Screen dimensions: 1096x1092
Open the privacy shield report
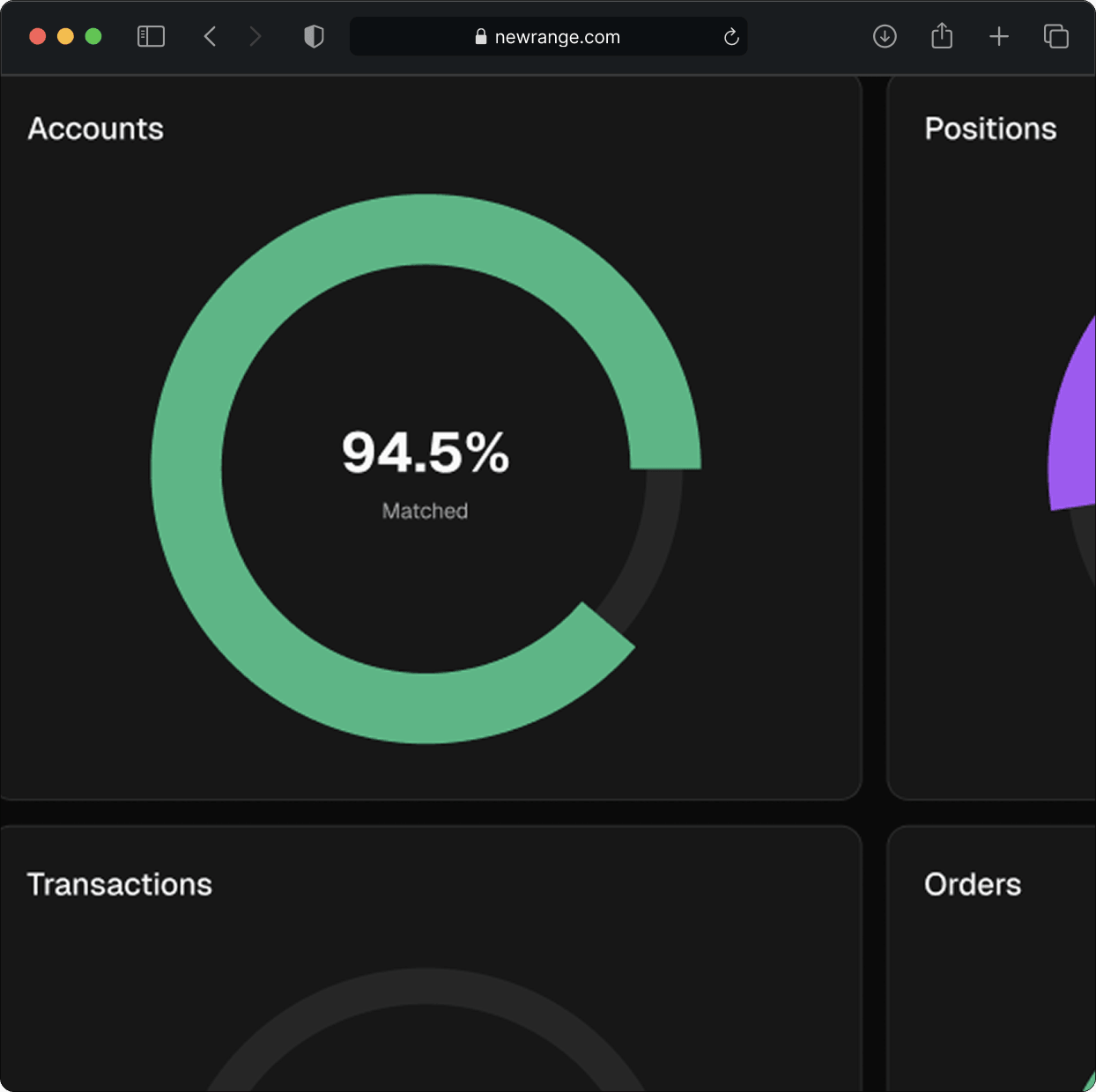pos(314,36)
